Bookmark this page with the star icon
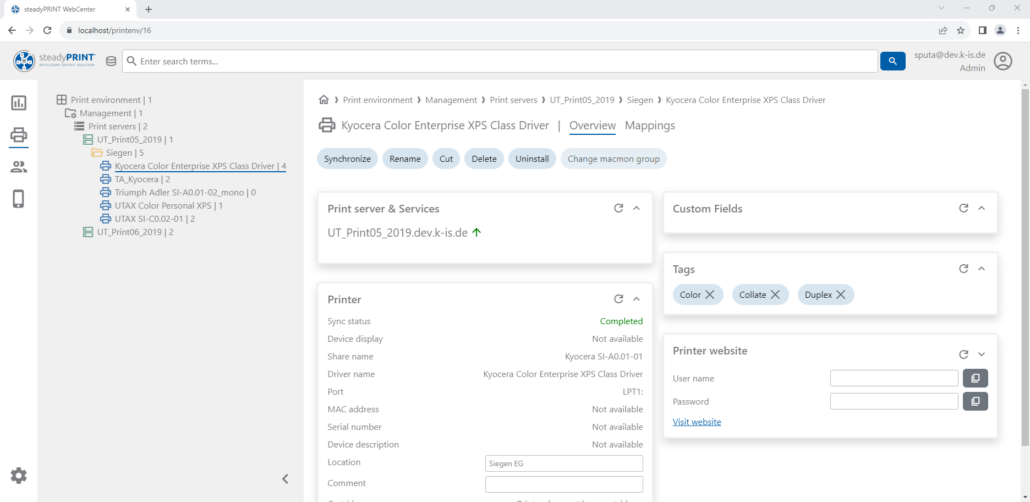The image size is (1030, 502). click(x=961, y=30)
